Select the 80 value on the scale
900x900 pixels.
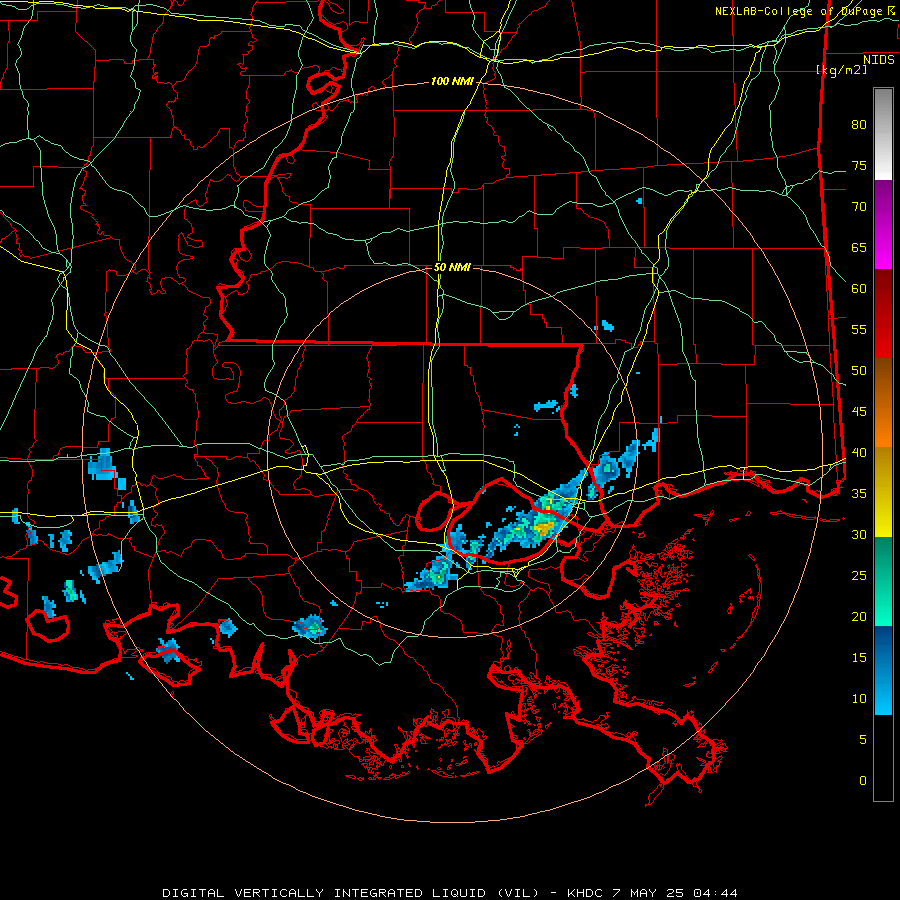tap(859, 125)
